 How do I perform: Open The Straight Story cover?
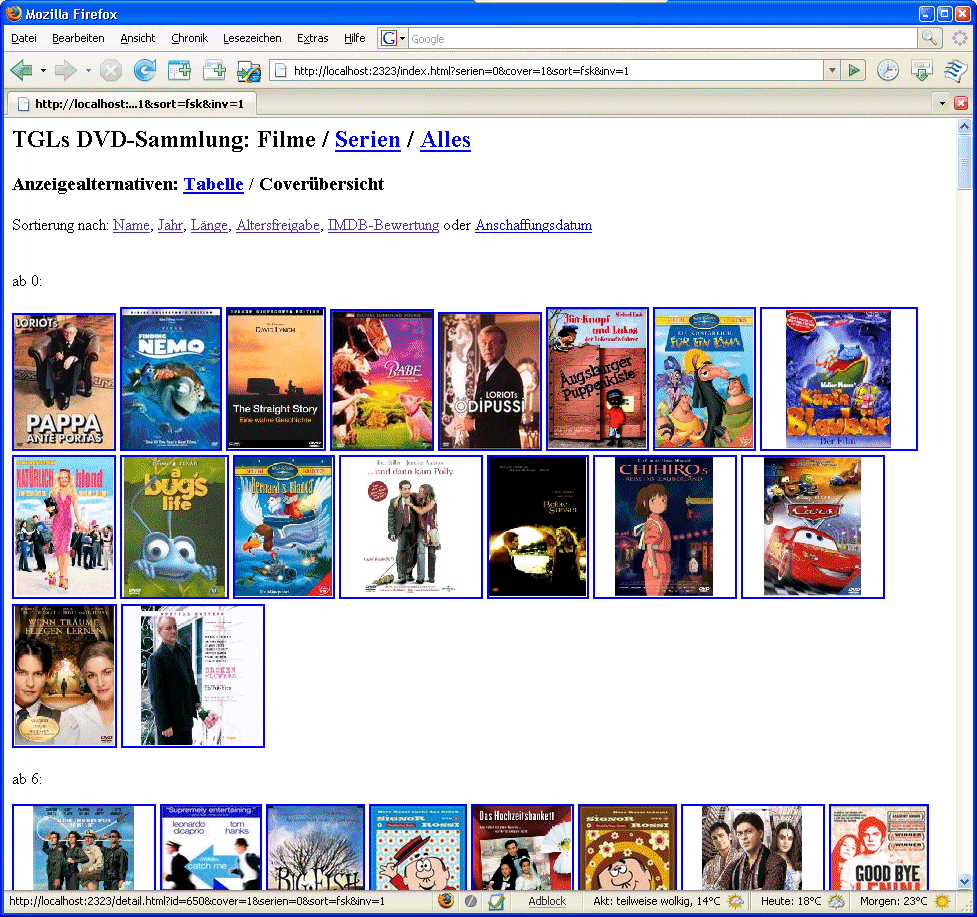point(276,379)
